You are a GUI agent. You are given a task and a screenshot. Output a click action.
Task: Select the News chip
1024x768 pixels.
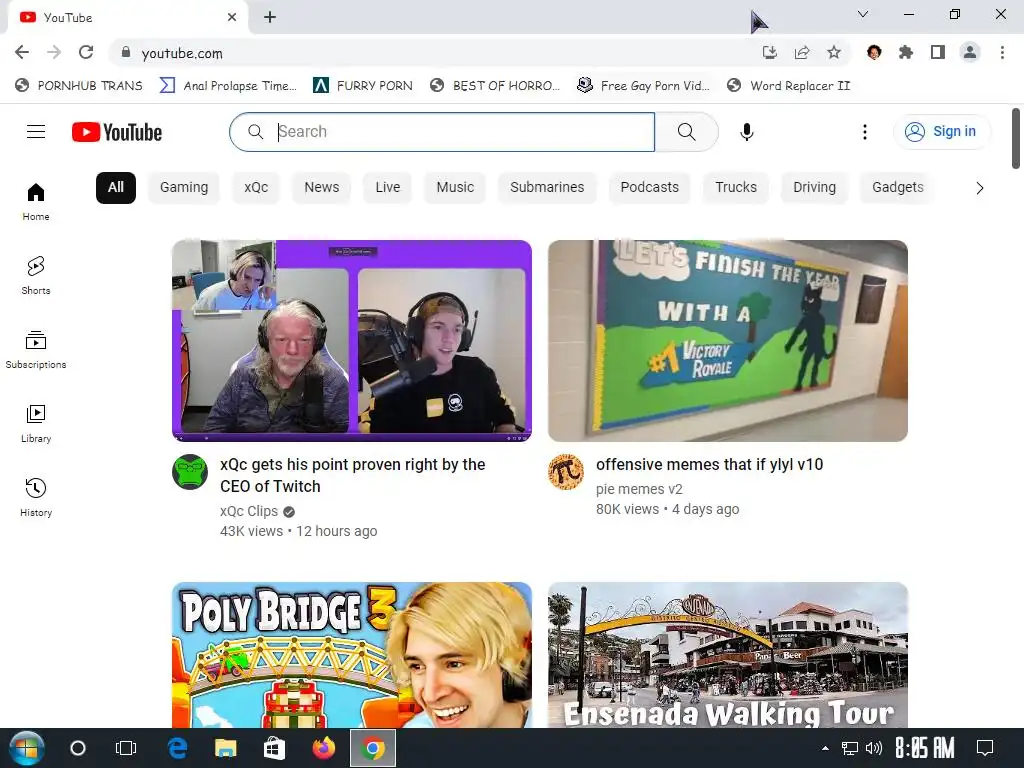tap(321, 188)
